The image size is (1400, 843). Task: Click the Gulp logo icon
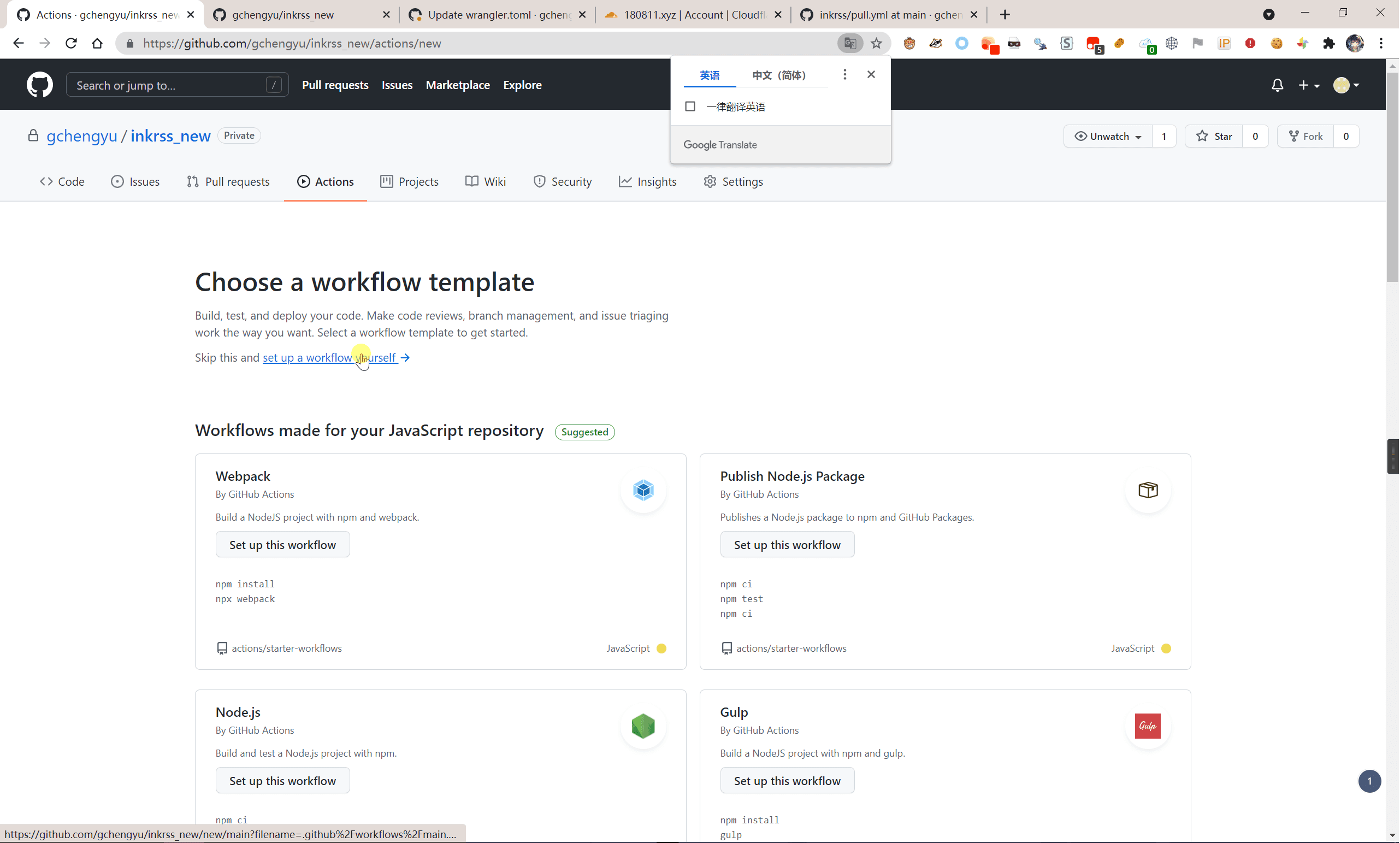(1147, 726)
